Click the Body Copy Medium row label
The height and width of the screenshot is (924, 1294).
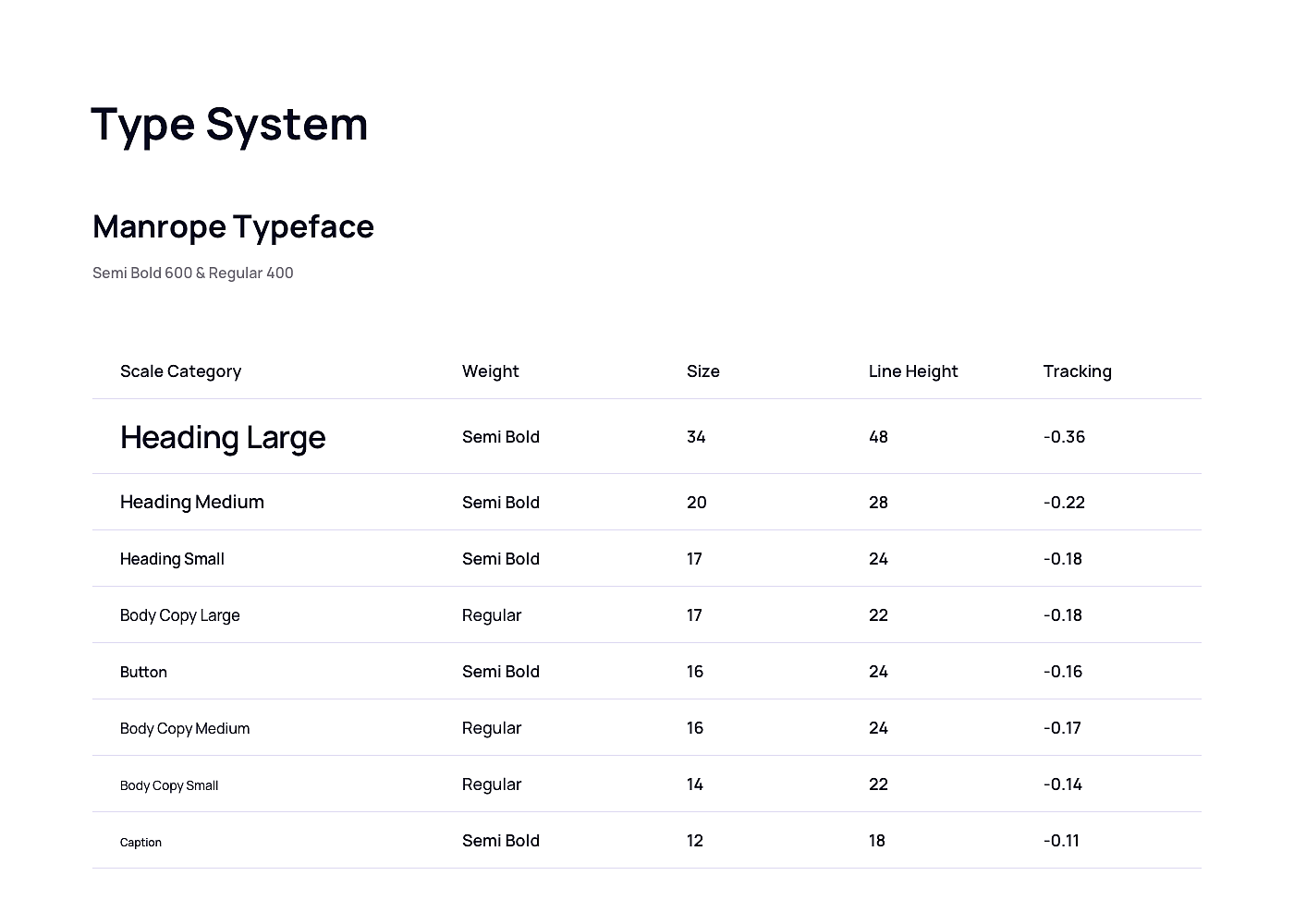pyautogui.click(x=185, y=728)
